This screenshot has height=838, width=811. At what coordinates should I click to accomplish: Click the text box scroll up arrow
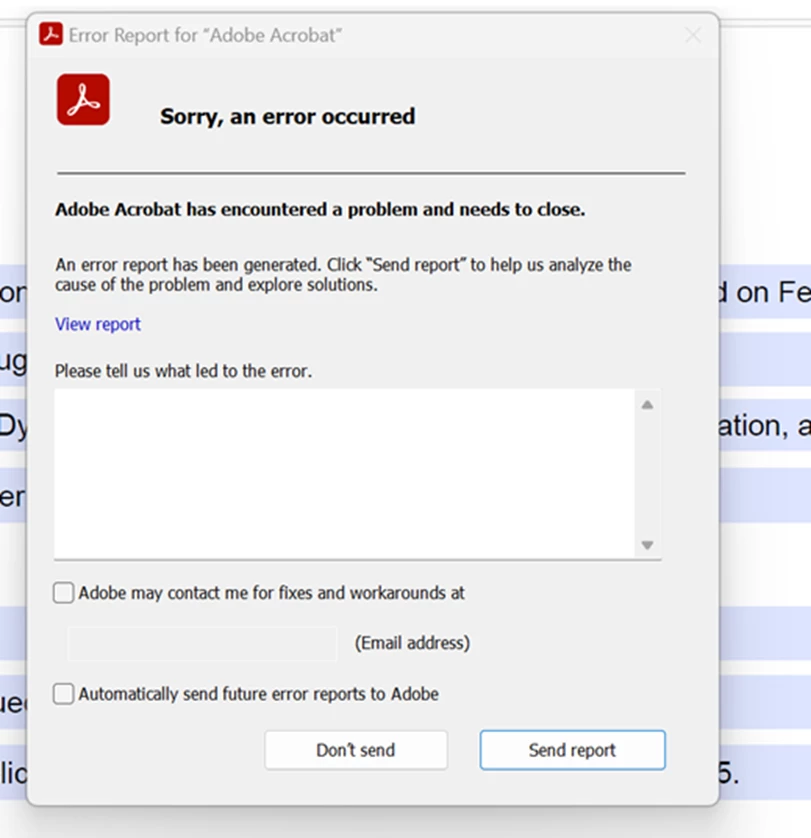point(647,405)
